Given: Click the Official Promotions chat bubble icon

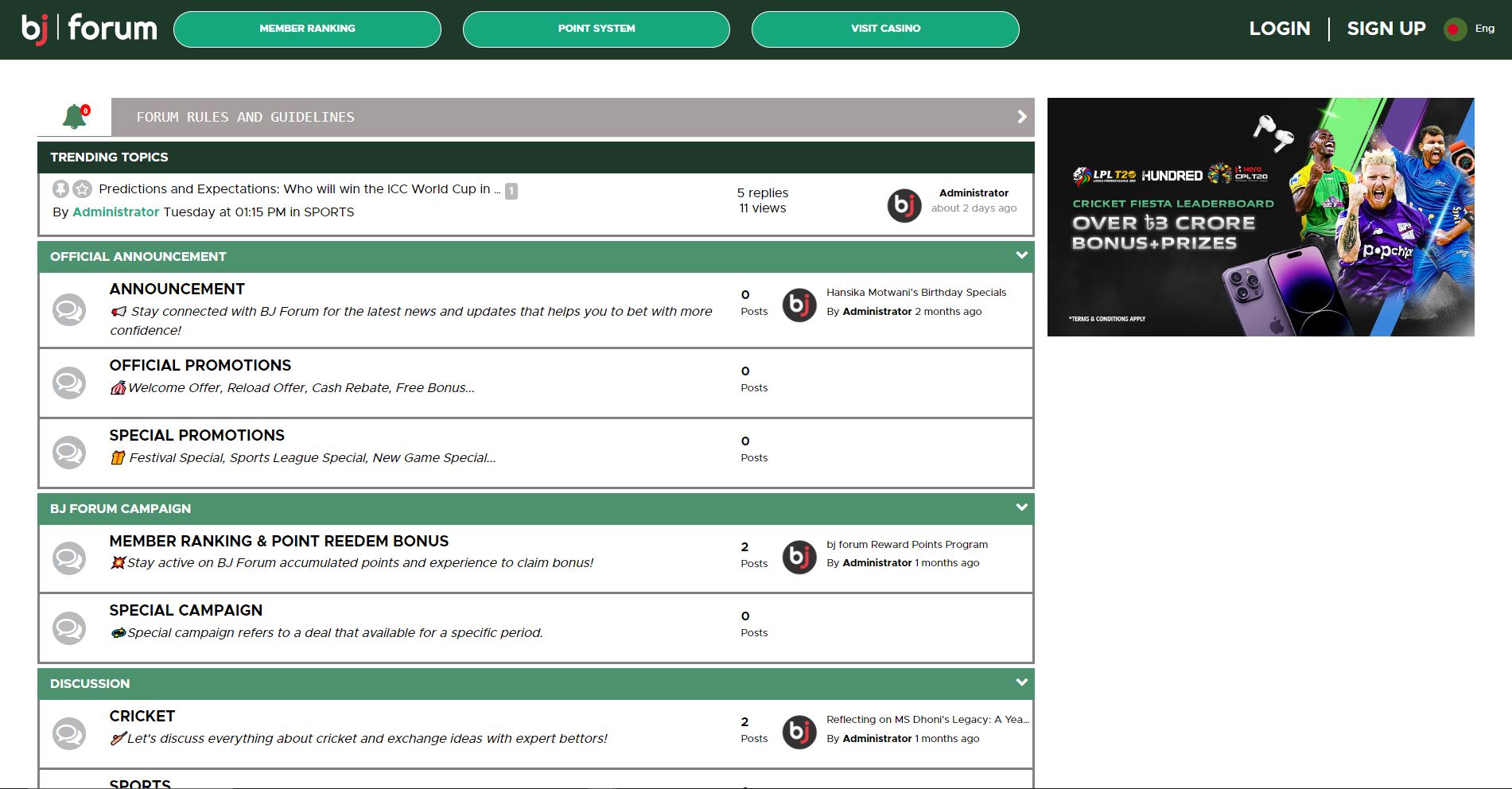Looking at the screenshot, I should (69, 383).
